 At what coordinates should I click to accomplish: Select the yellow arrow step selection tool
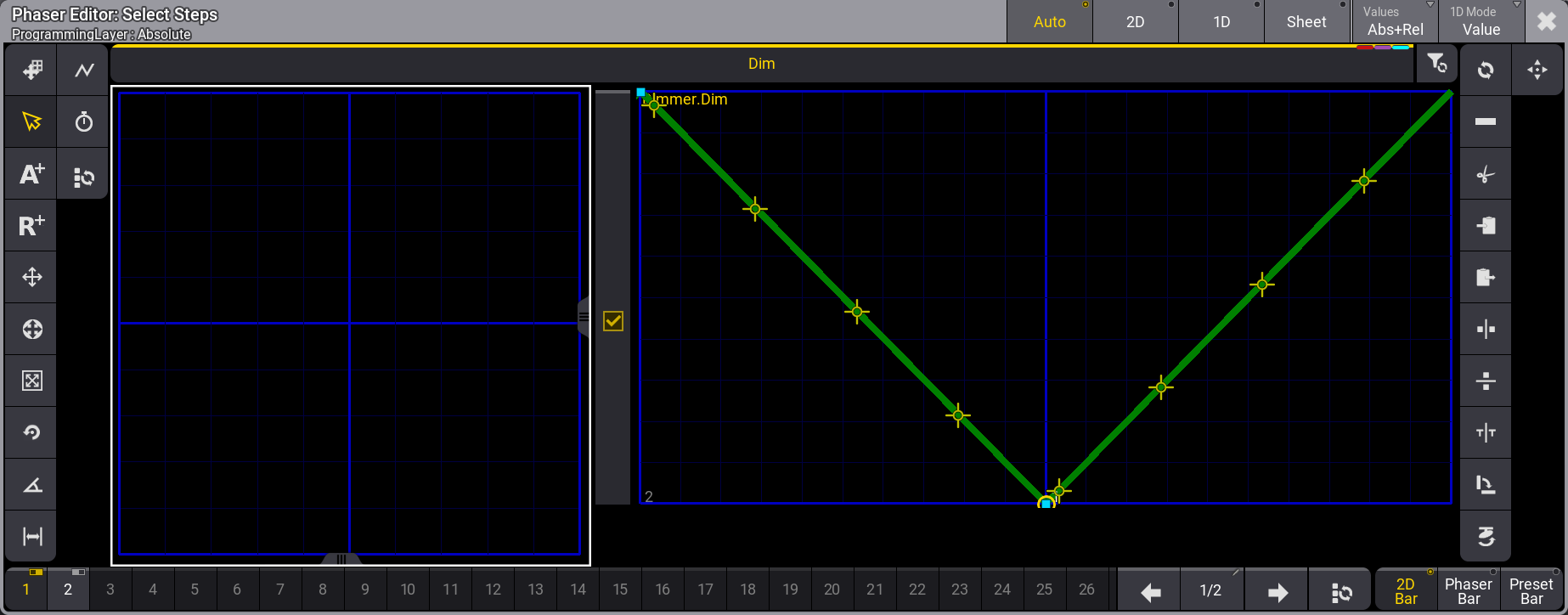pos(31,122)
